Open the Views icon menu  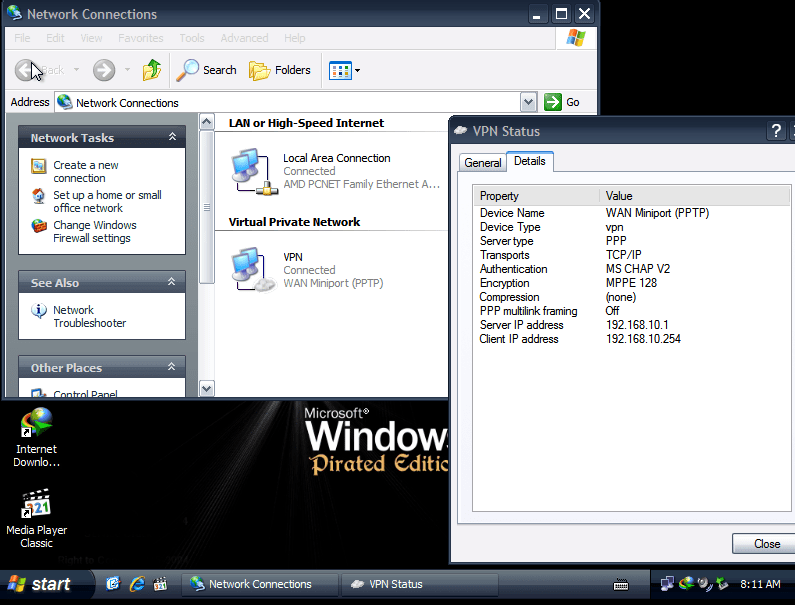coord(345,70)
